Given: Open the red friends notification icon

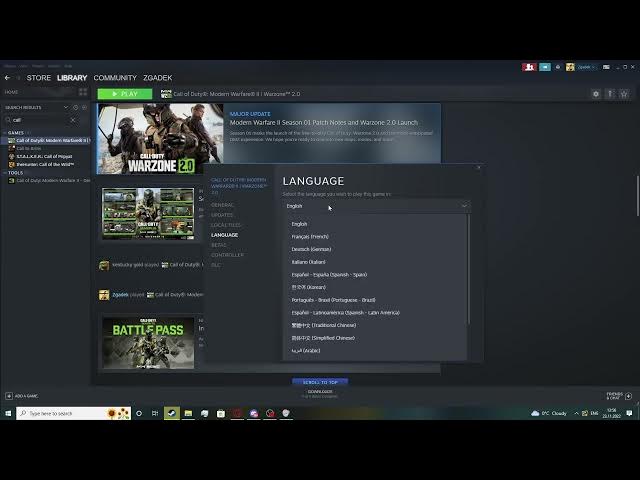Looking at the screenshot, I should [529, 67].
